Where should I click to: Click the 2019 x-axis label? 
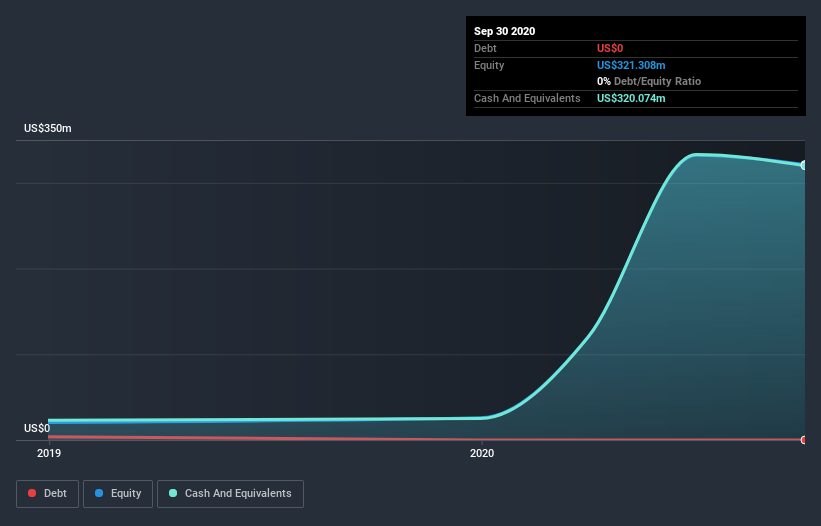(49, 453)
